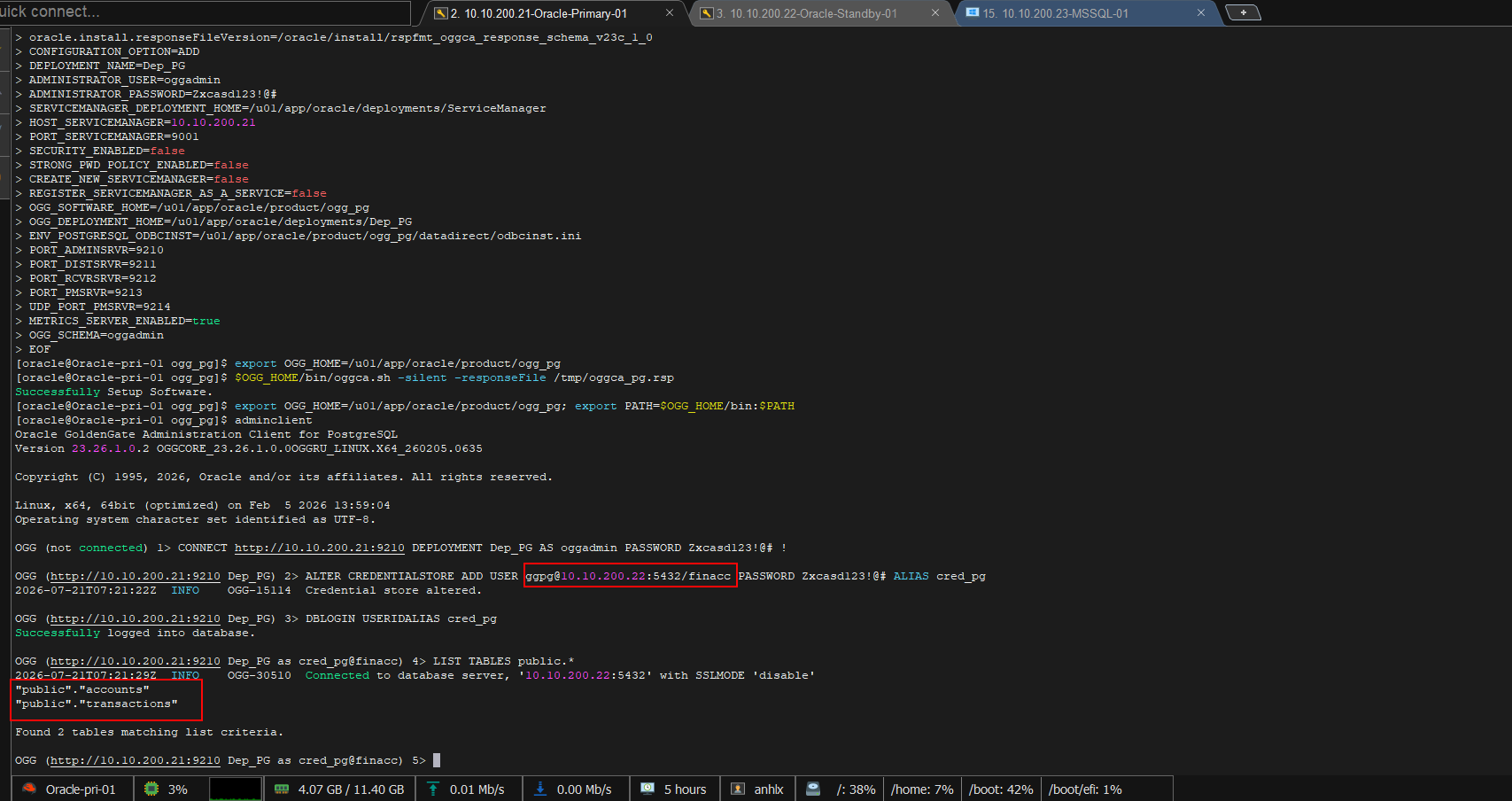Click the OGG_SCHEMA=oggadmin line
This screenshot has width=1512, height=801.
pos(96,335)
